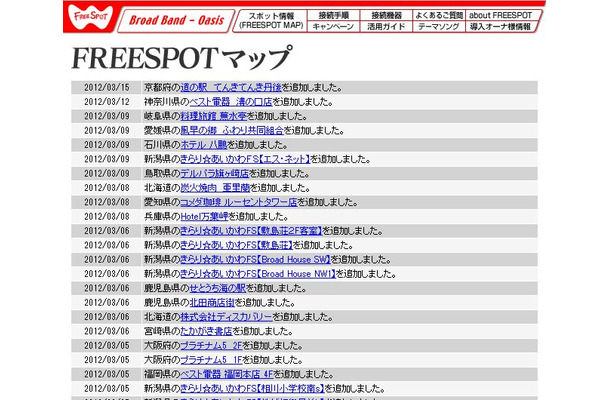Viewport: 610px width, 400px height.
Task: Open the 鳥取県 デルパラ link
Action: (214, 174)
